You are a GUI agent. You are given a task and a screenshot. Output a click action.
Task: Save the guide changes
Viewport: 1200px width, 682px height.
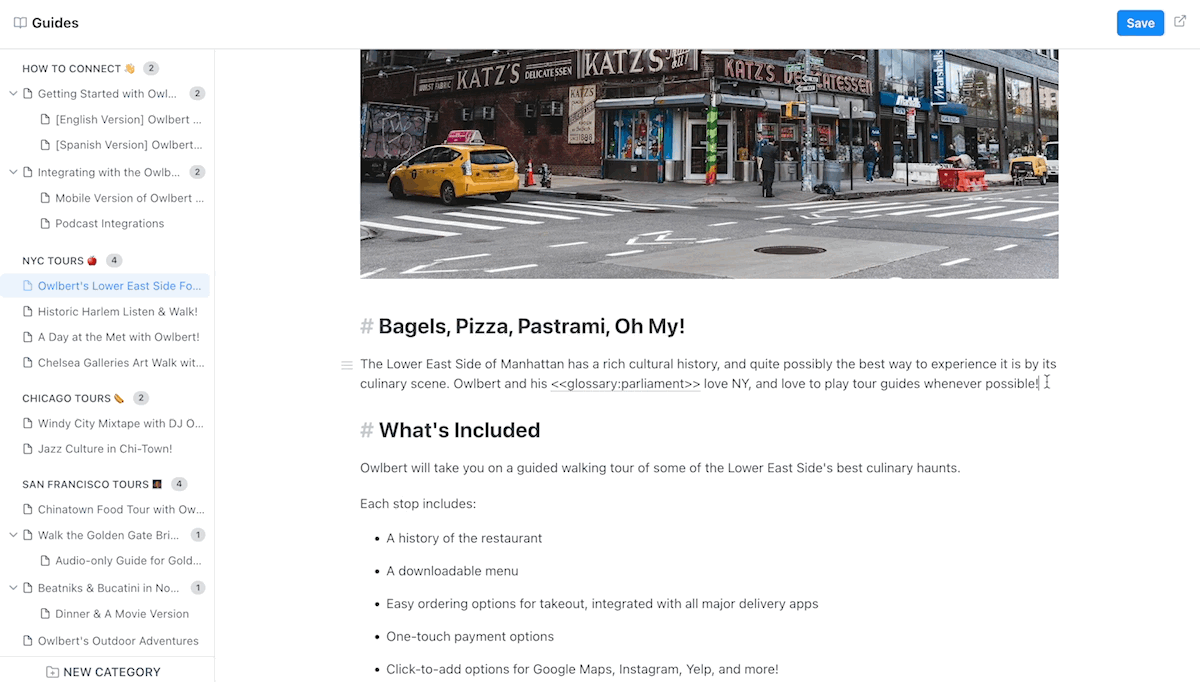(1140, 23)
